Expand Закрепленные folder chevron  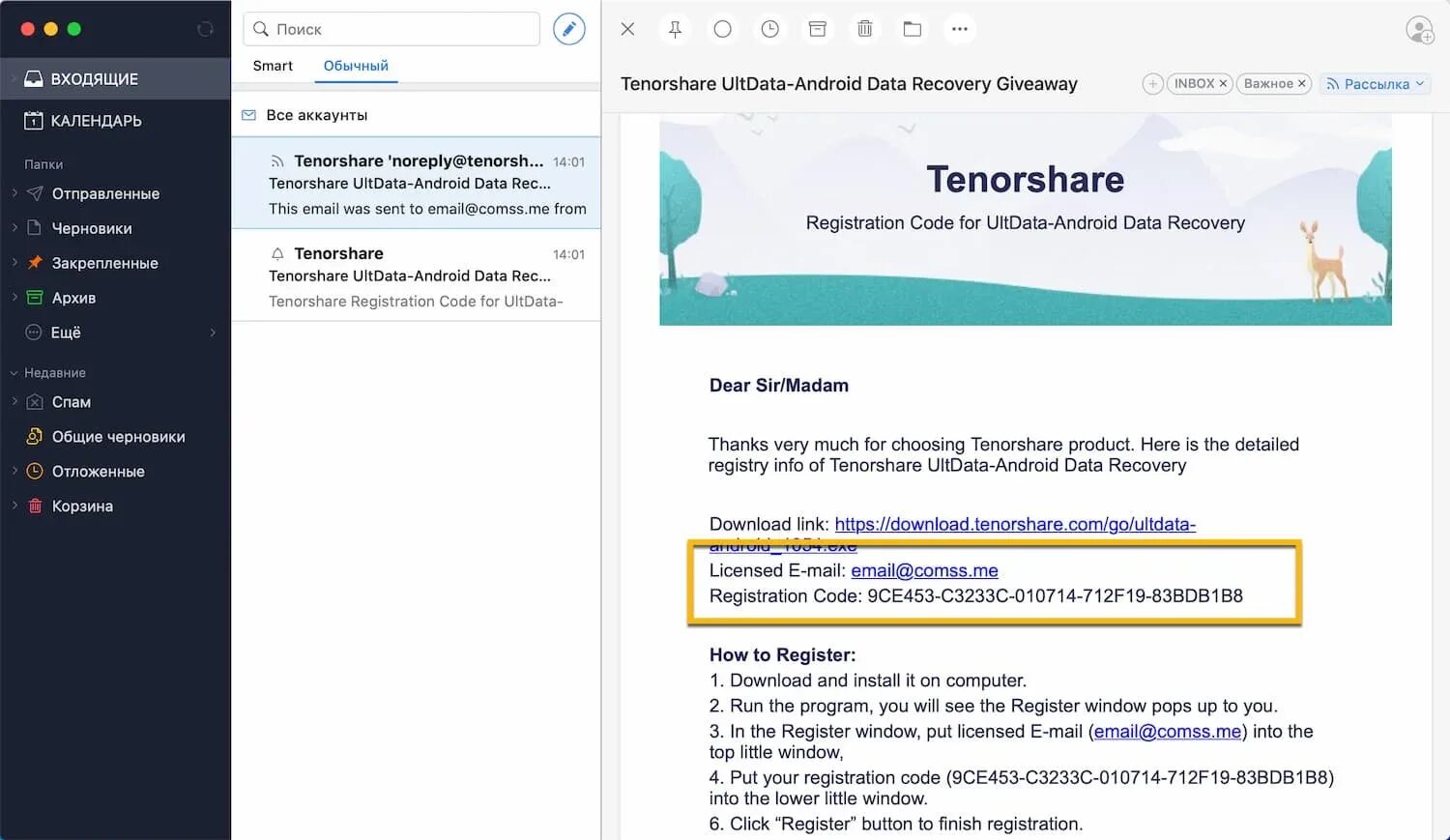point(14,263)
